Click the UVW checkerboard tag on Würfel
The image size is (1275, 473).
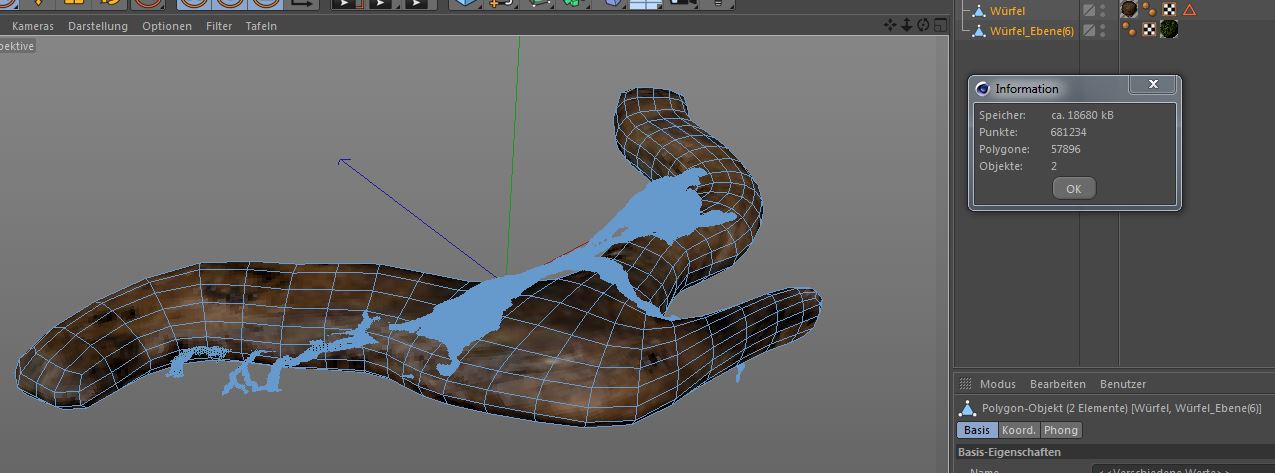pyautogui.click(x=1169, y=10)
